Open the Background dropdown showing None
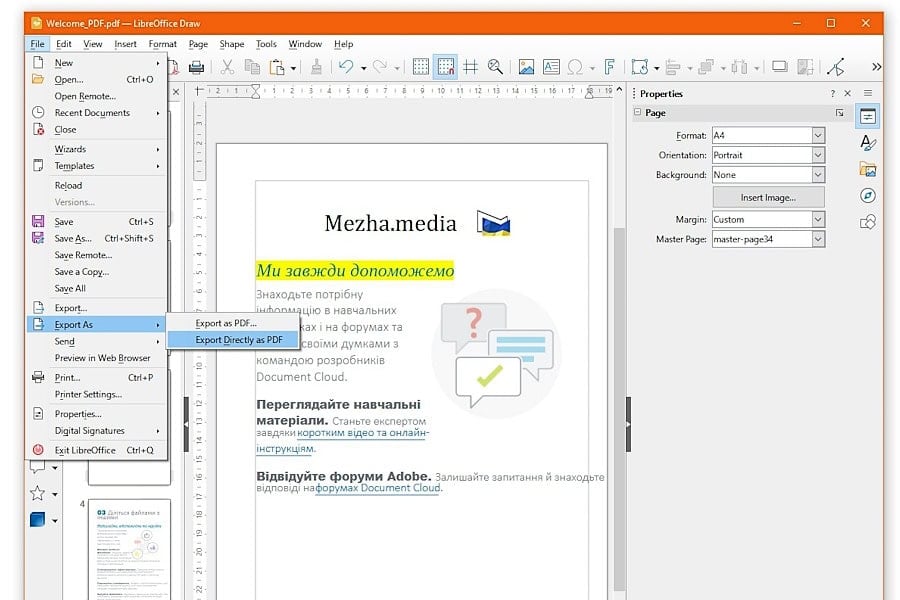900x600 pixels. tap(818, 175)
